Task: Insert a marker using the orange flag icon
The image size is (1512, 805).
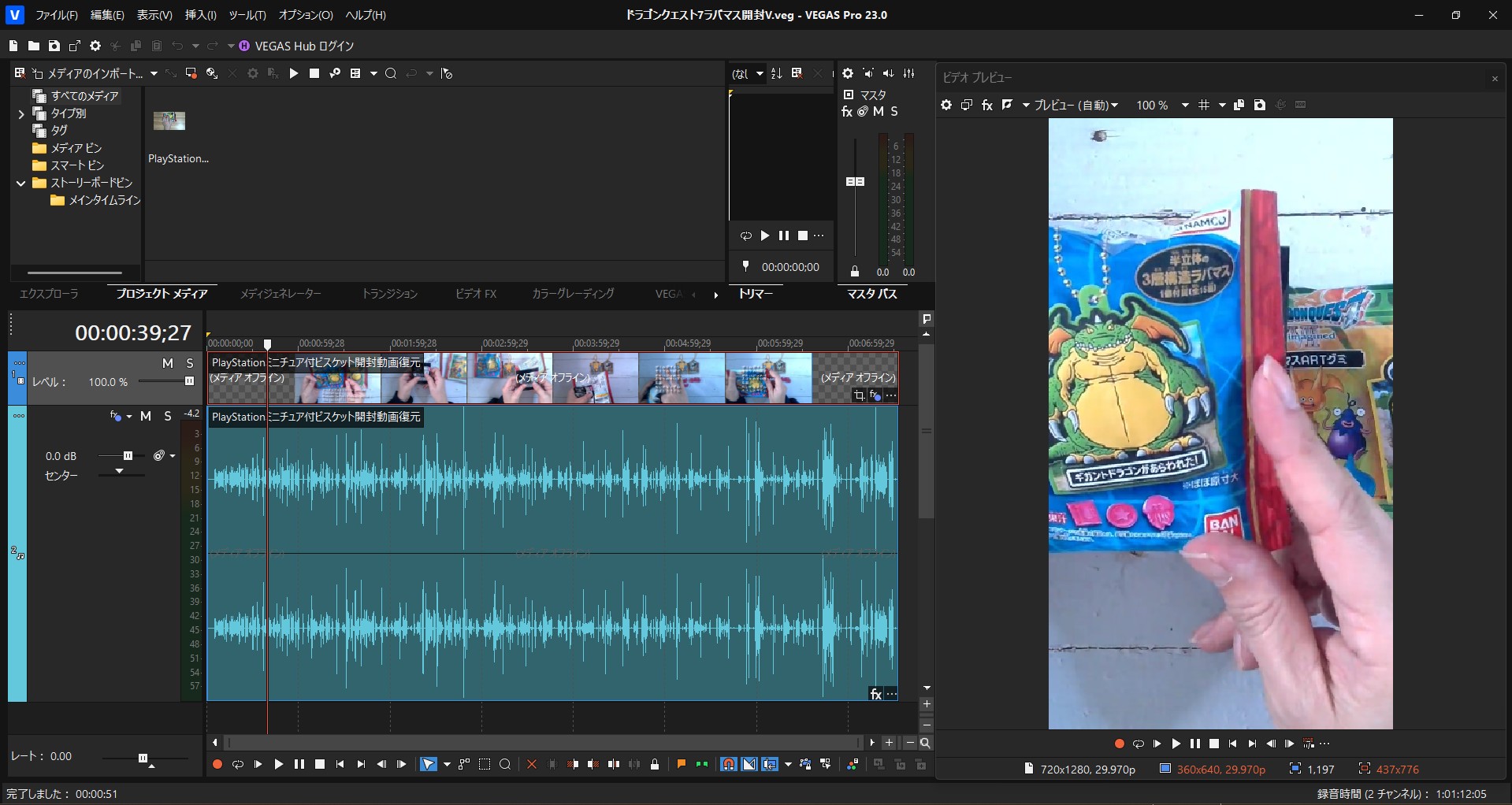Action: pyautogui.click(x=682, y=764)
